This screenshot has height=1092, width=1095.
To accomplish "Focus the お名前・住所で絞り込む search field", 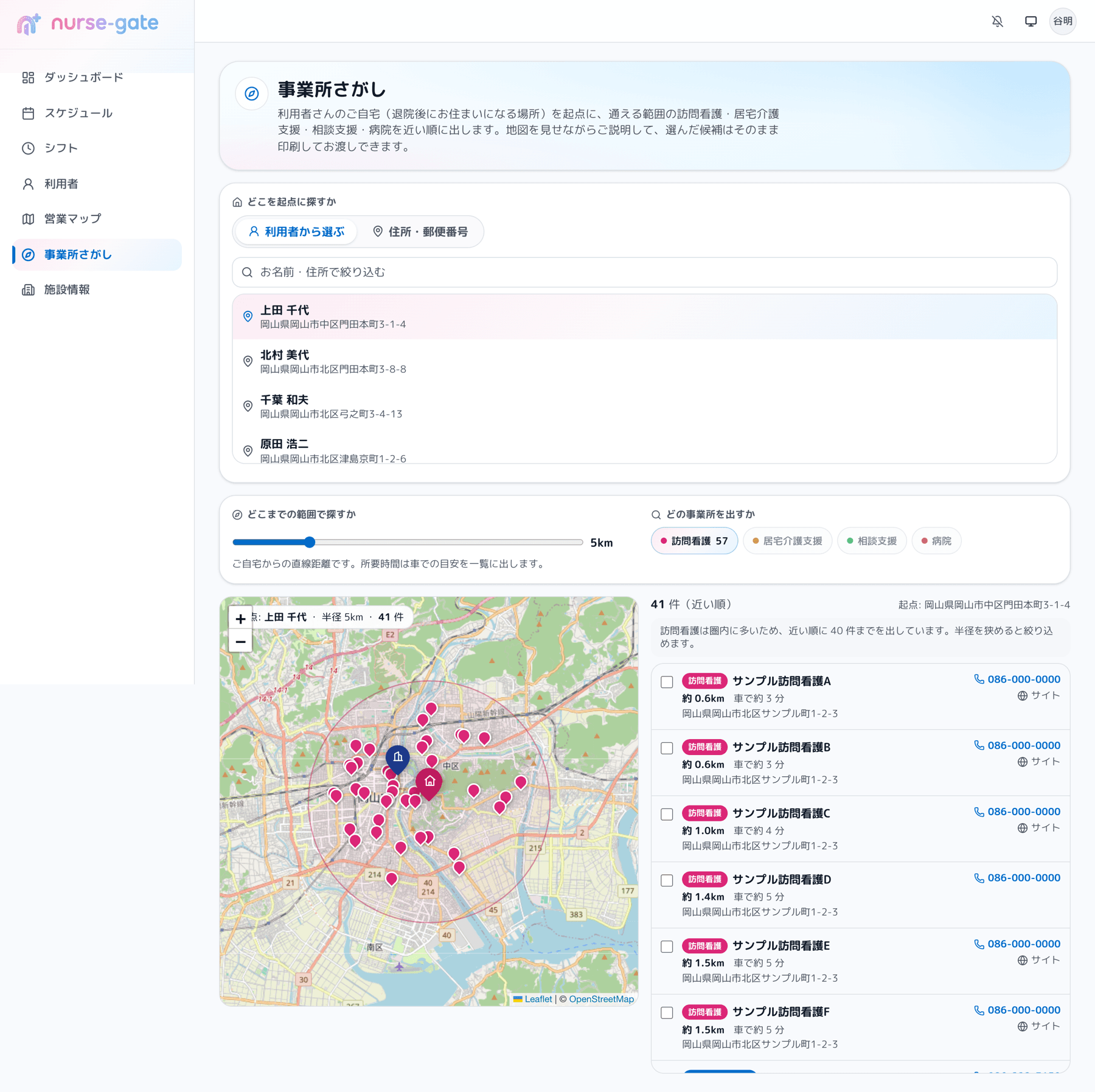I will (644, 273).
